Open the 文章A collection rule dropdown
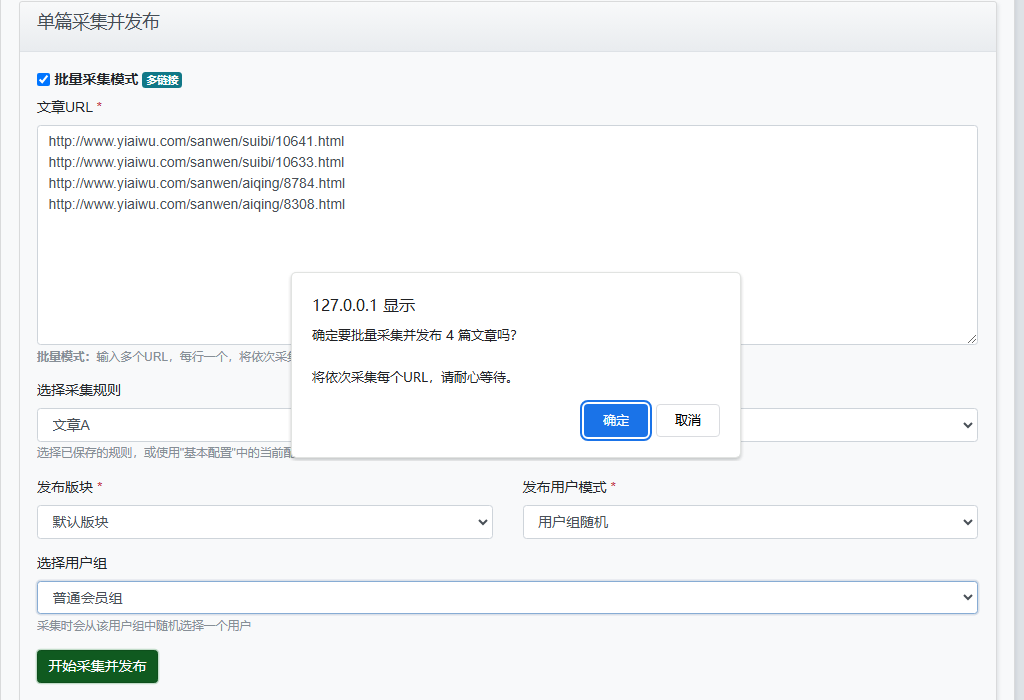 point(160,425)
